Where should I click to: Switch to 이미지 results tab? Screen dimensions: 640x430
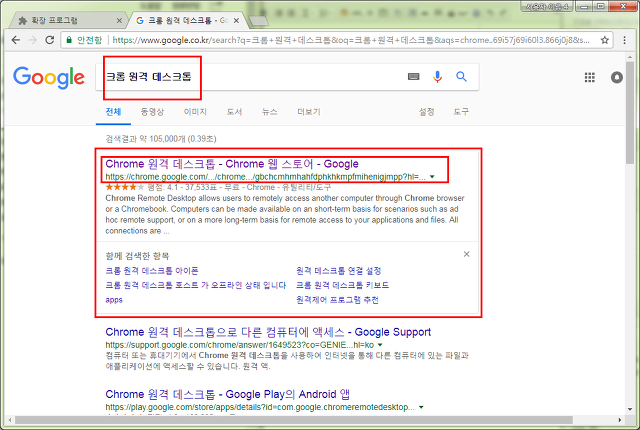[x=195, y=112]
